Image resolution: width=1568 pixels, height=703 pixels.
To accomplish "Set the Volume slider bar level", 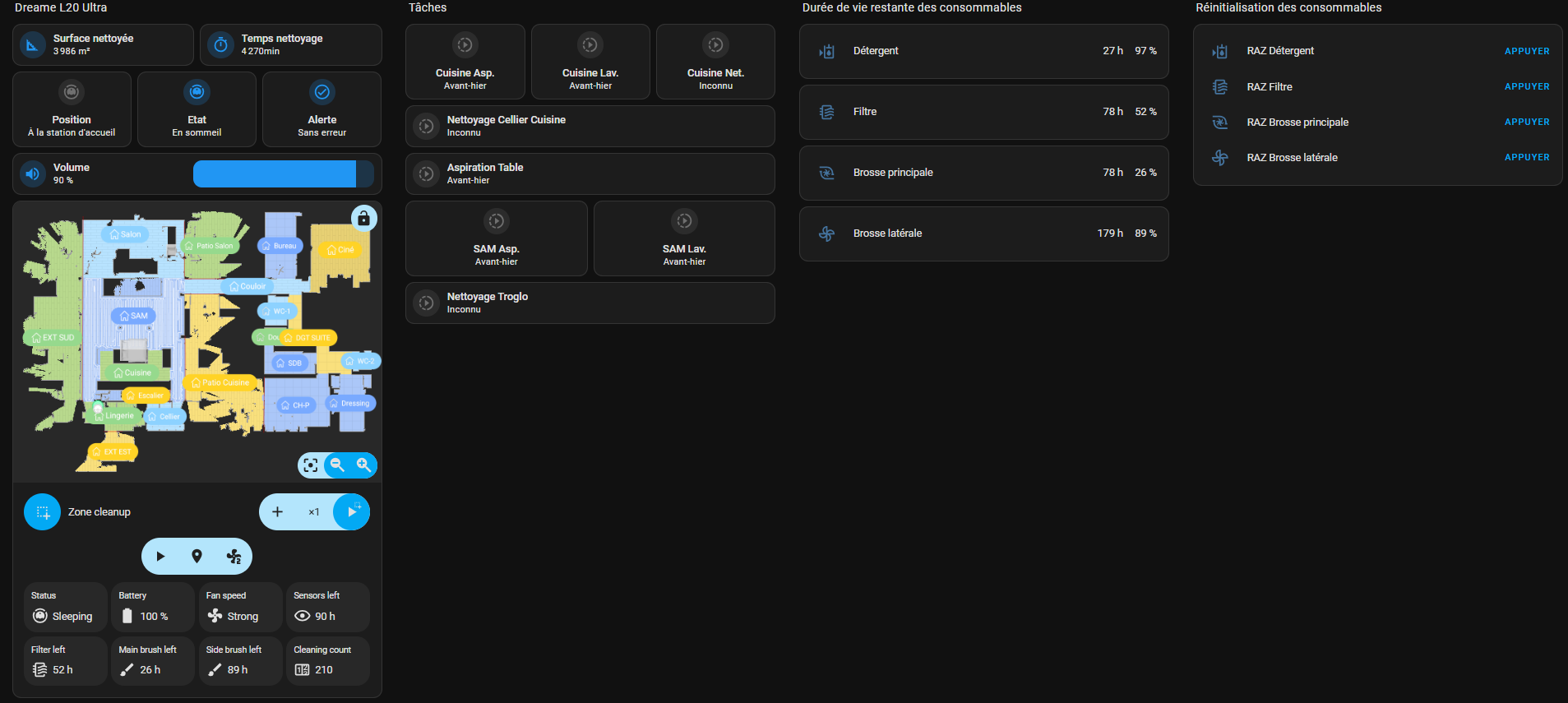I will point(283,173).
